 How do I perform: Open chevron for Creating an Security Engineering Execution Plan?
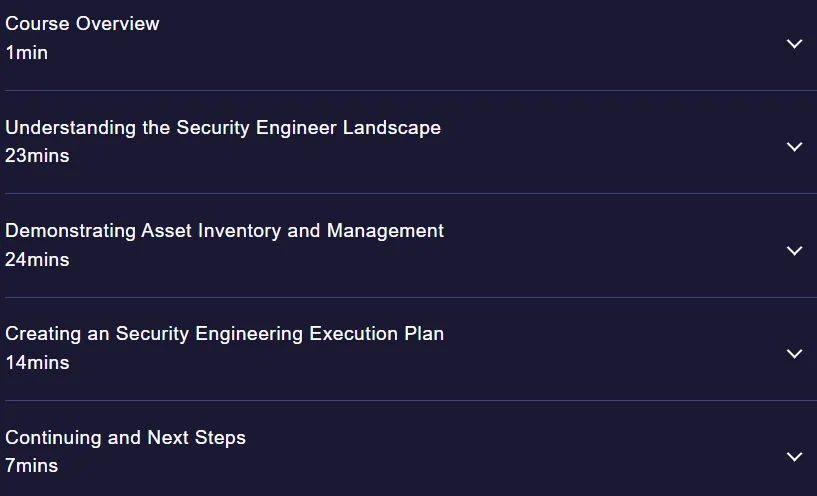point(794,354)
